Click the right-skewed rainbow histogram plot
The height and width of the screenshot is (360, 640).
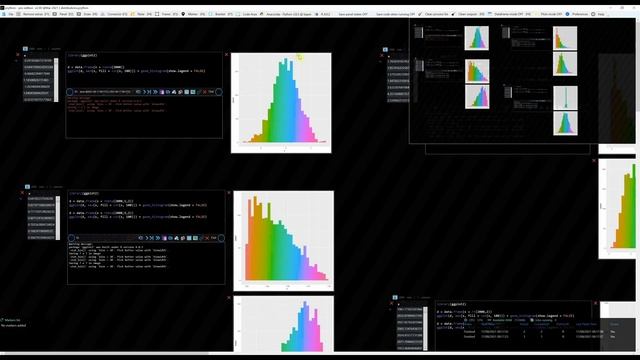[x=284, y=241]
